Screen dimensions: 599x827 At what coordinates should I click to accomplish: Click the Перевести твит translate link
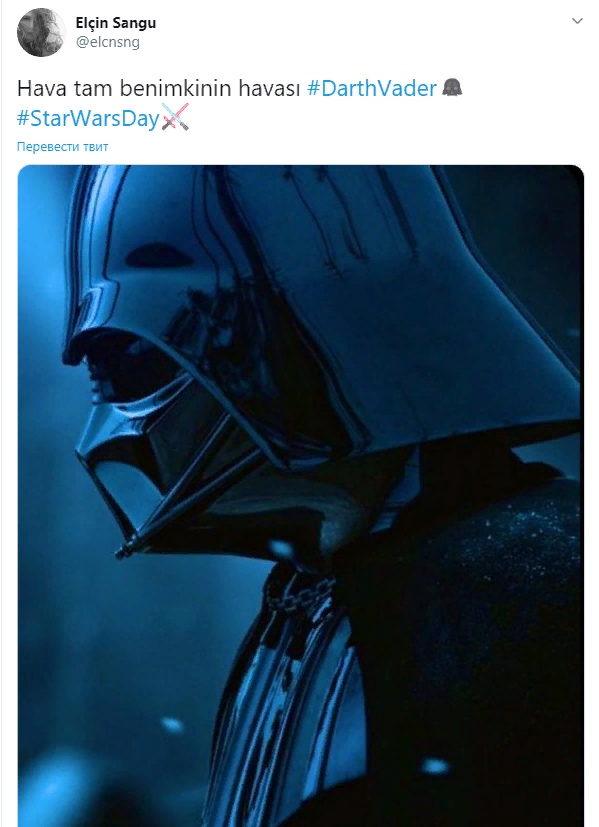(62, 147)
